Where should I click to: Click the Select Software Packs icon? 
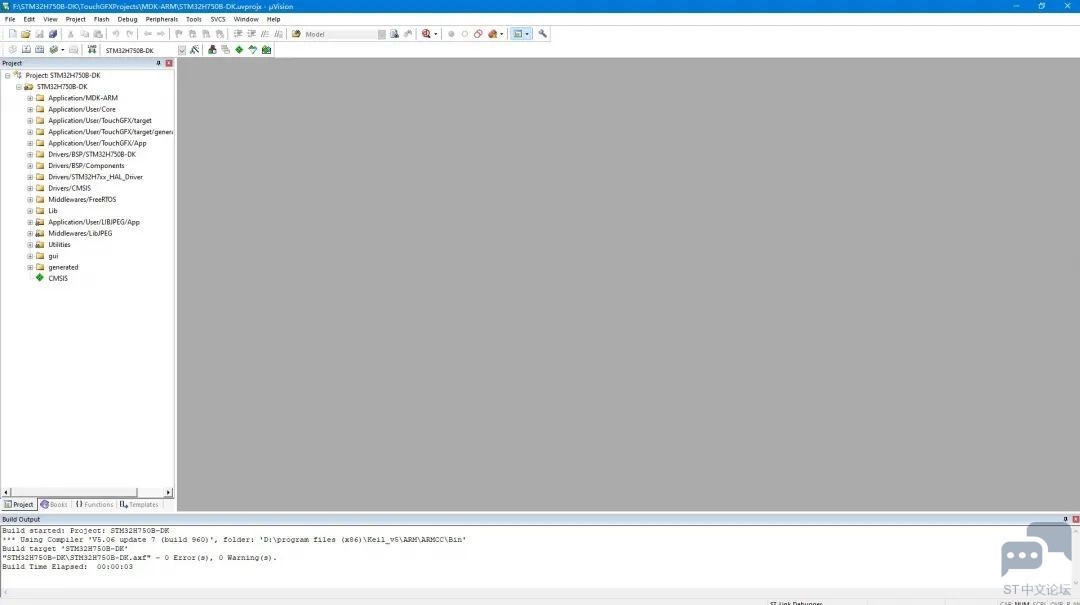click(x=253, y=50)
